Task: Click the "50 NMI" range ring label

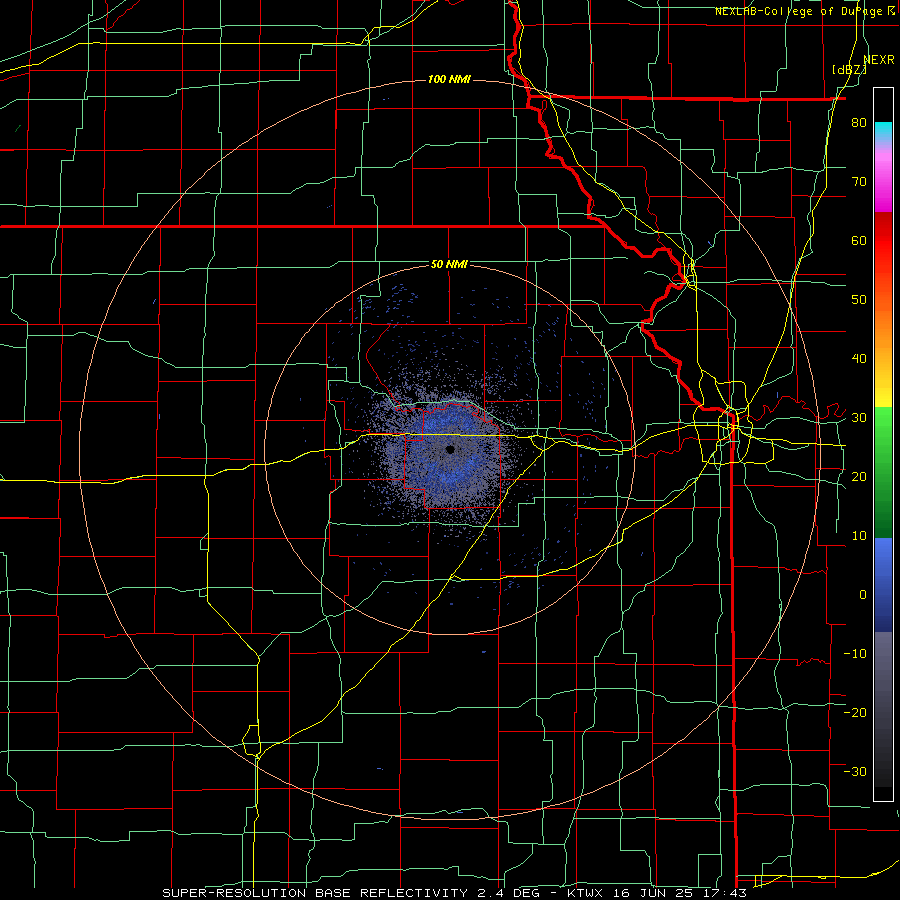Action: click(x=449, y=265)
